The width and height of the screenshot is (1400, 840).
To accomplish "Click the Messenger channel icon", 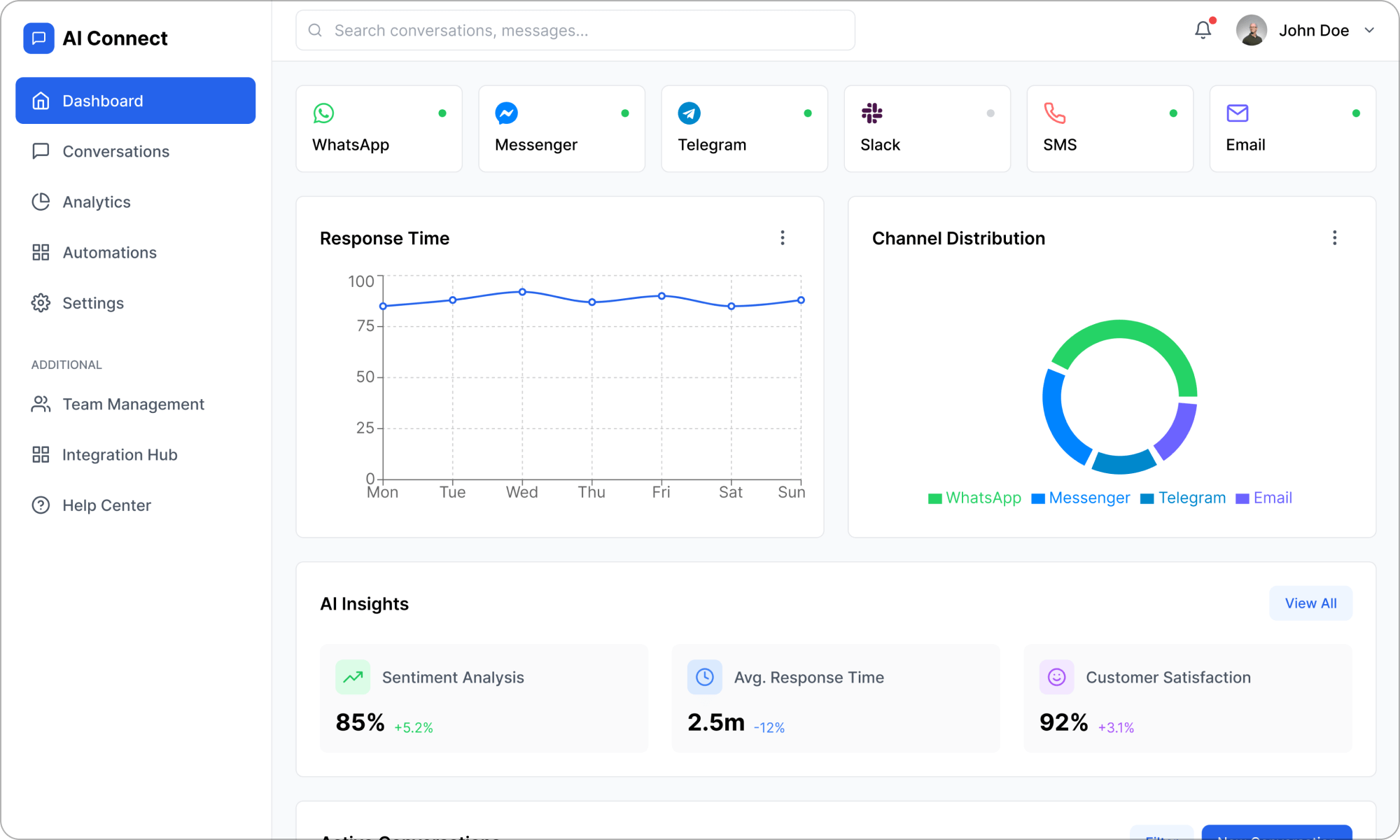I will pos(506,113).
